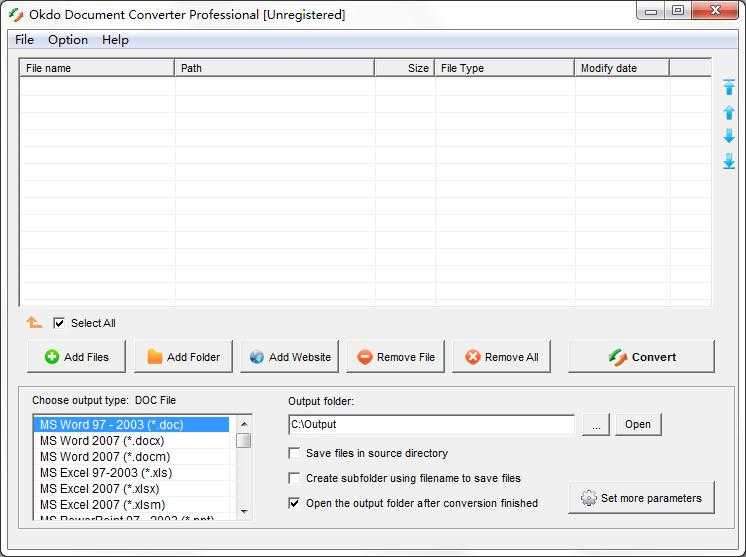The image size is (746, 557).
Task: Click the orange up-level arrow icon
Action: 34,323
